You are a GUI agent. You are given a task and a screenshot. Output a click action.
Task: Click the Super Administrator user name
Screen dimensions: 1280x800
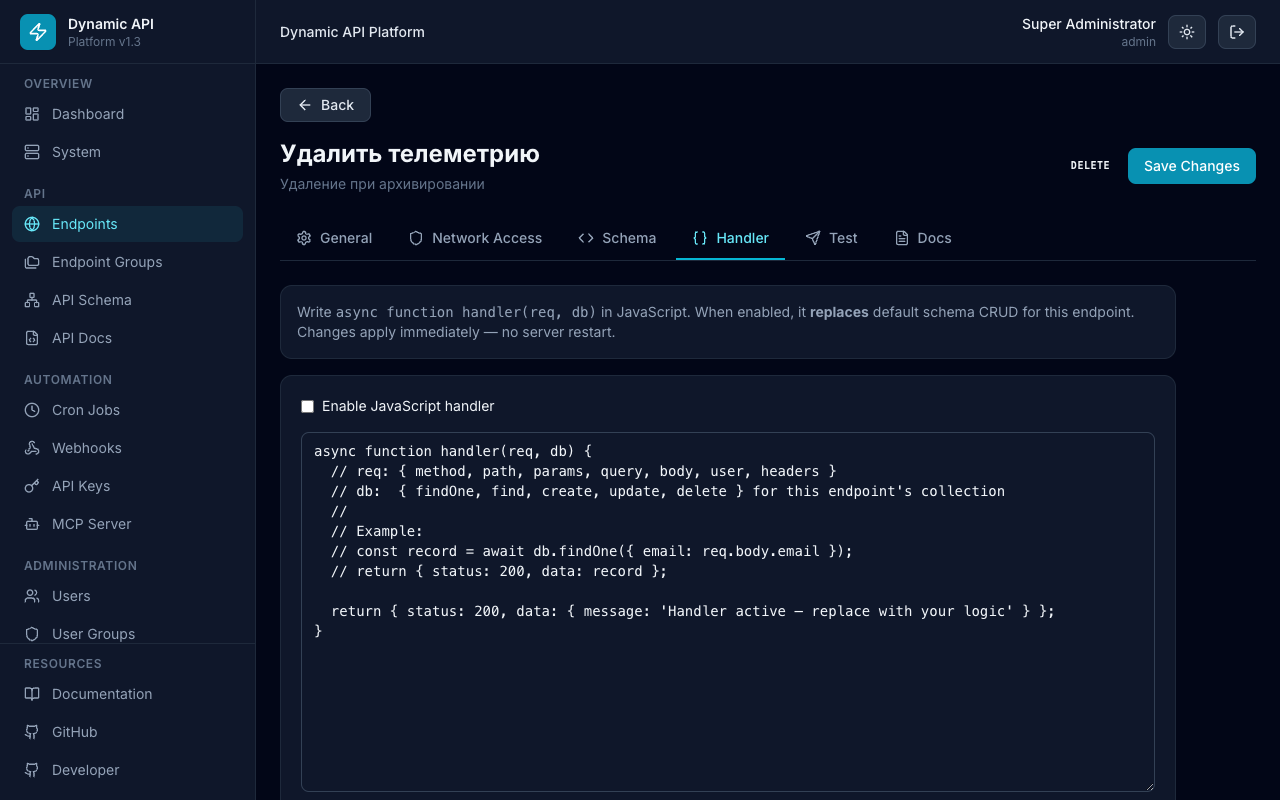pyautogui.click(x=1089, y=24)
